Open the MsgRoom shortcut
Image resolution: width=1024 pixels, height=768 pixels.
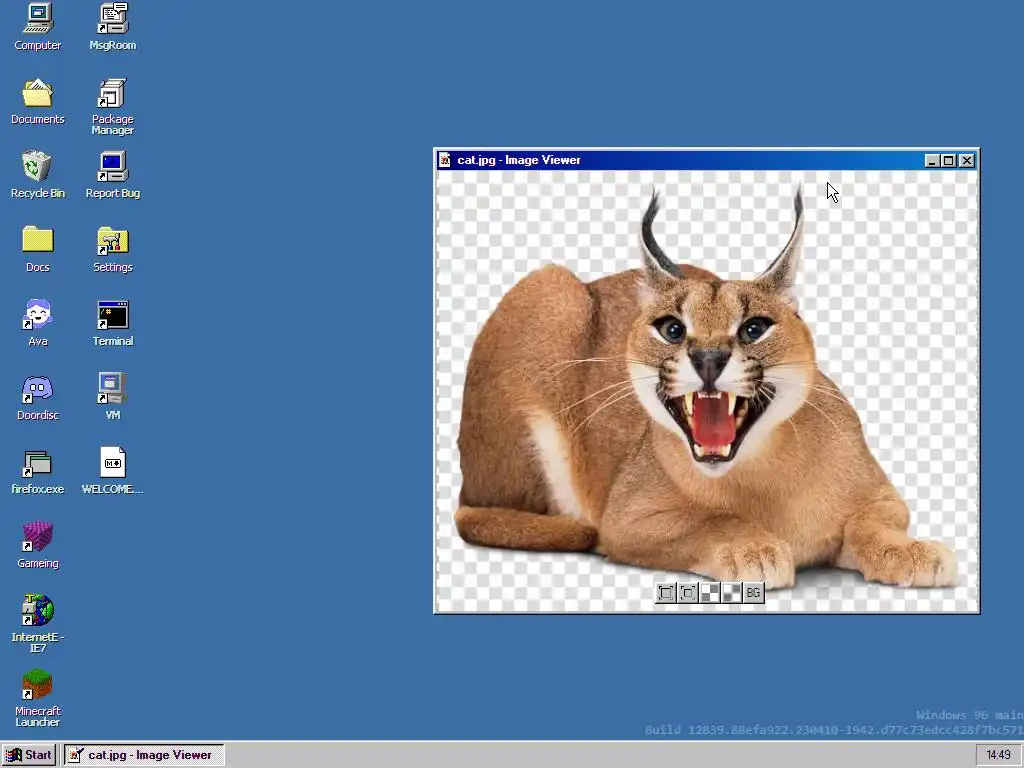pyautogui.click(x=112, y=27)
